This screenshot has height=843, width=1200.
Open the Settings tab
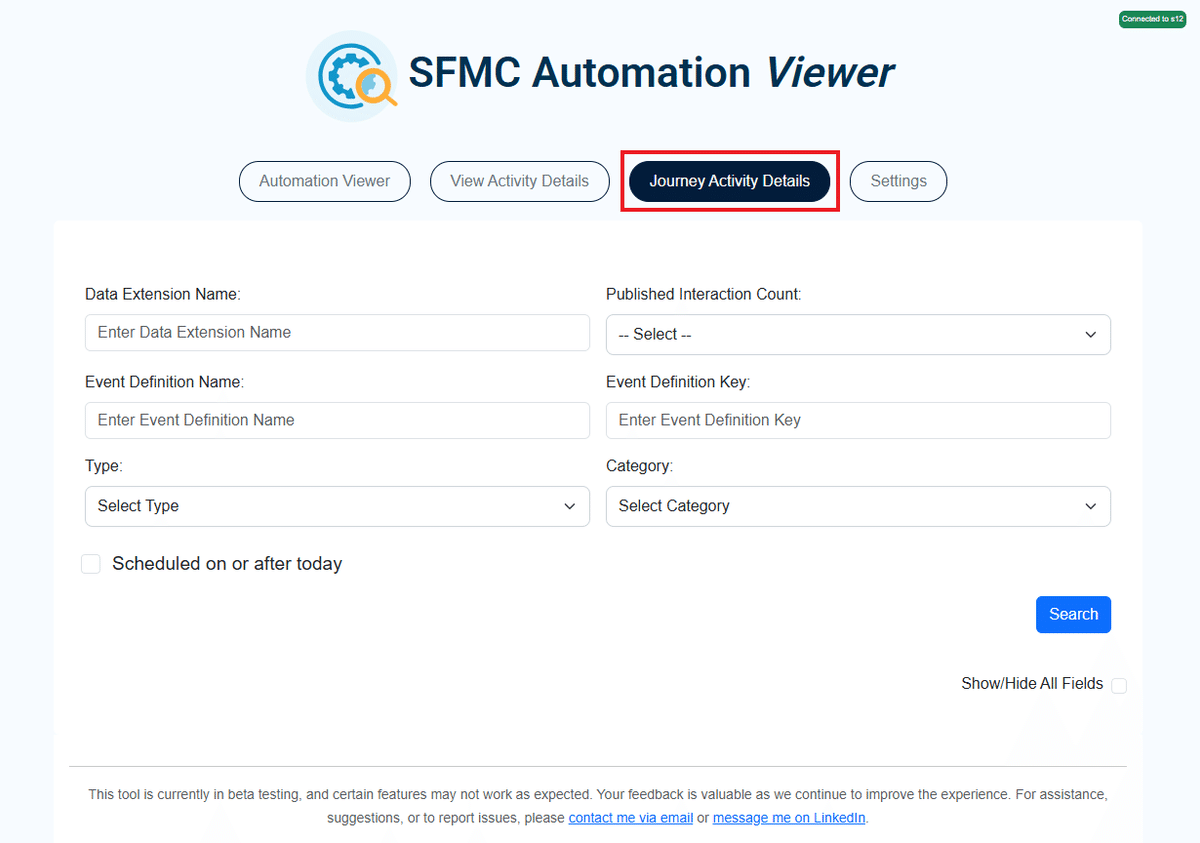coord(897,181)
